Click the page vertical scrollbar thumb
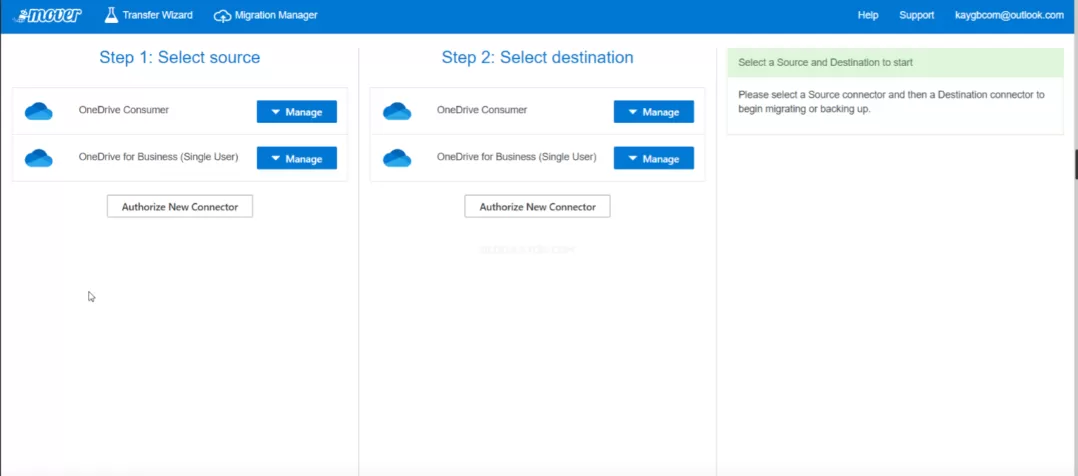The height and width of the screenshot is (476, 1078). tap(1076, 164)
